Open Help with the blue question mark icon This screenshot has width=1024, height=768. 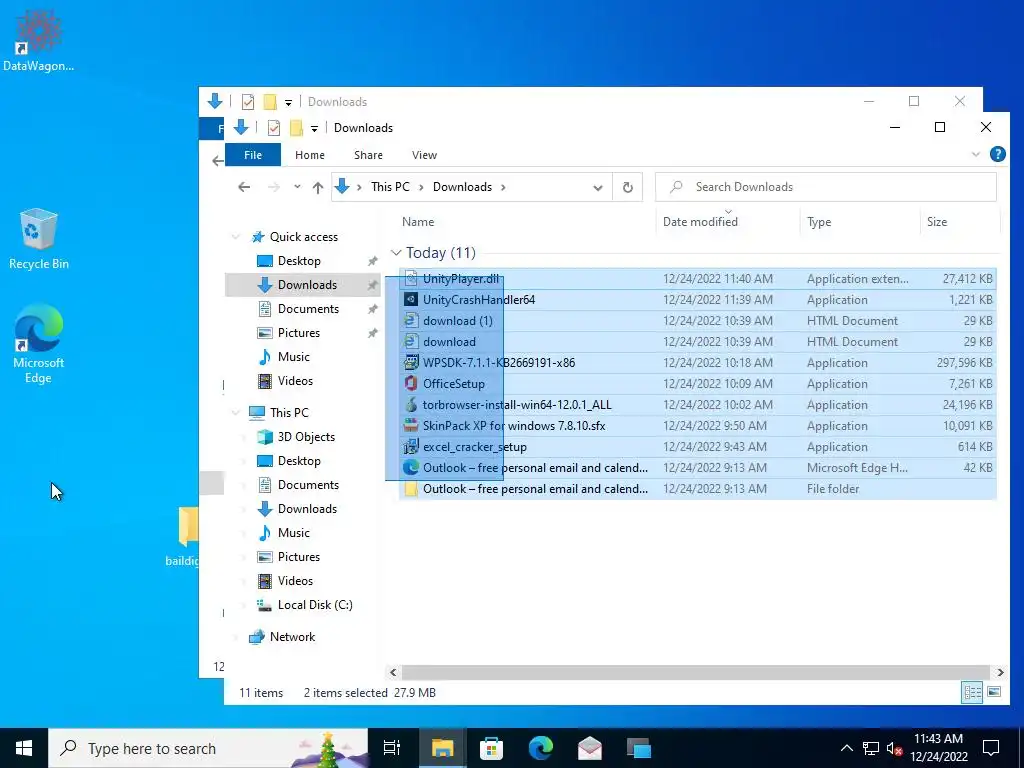(x=997, y=154)
